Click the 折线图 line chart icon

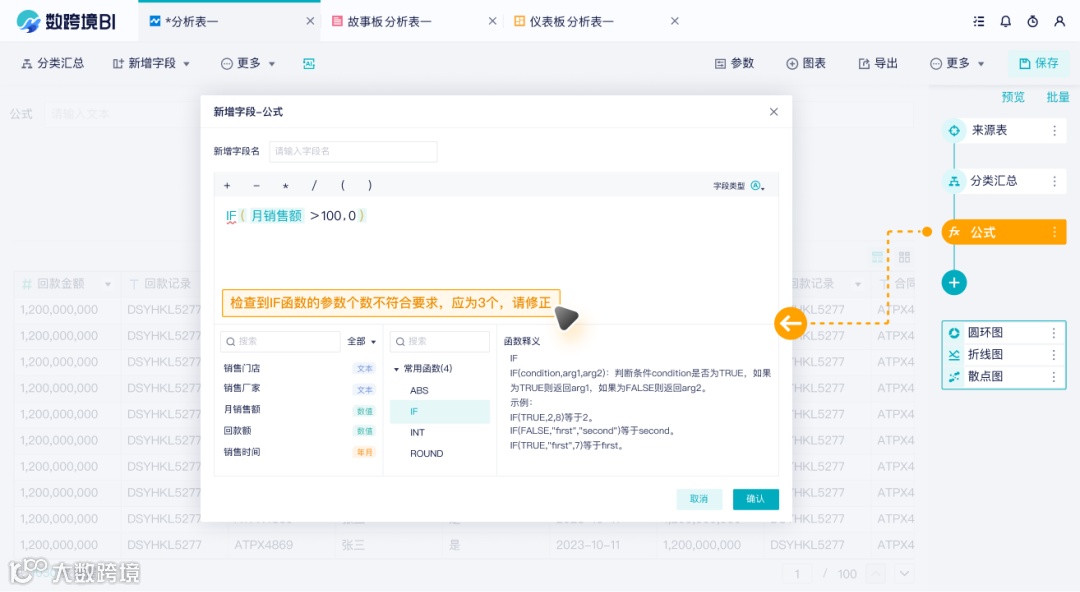point(956,353)
